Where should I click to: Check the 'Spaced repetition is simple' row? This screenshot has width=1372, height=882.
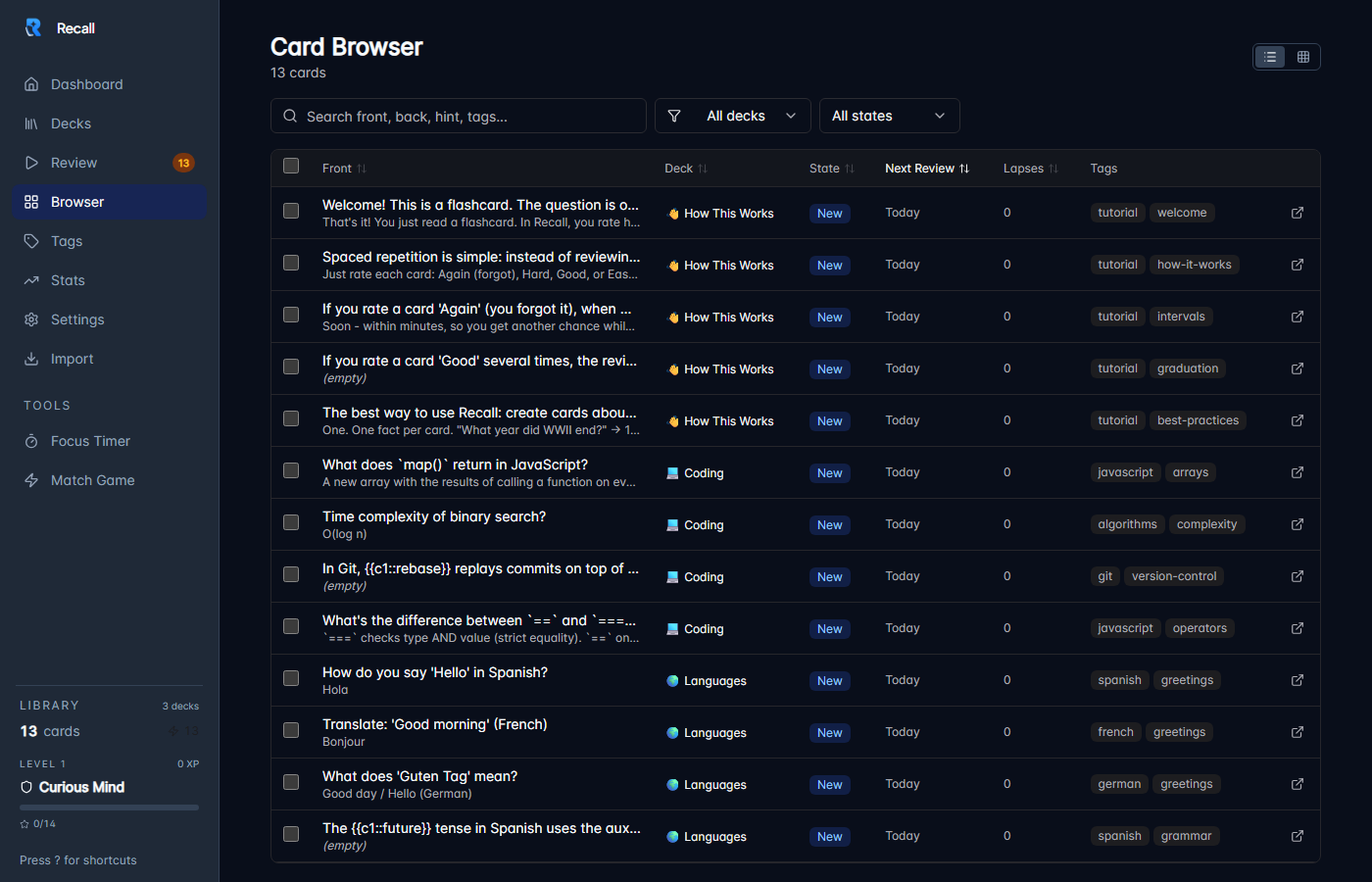coord(291,263)
